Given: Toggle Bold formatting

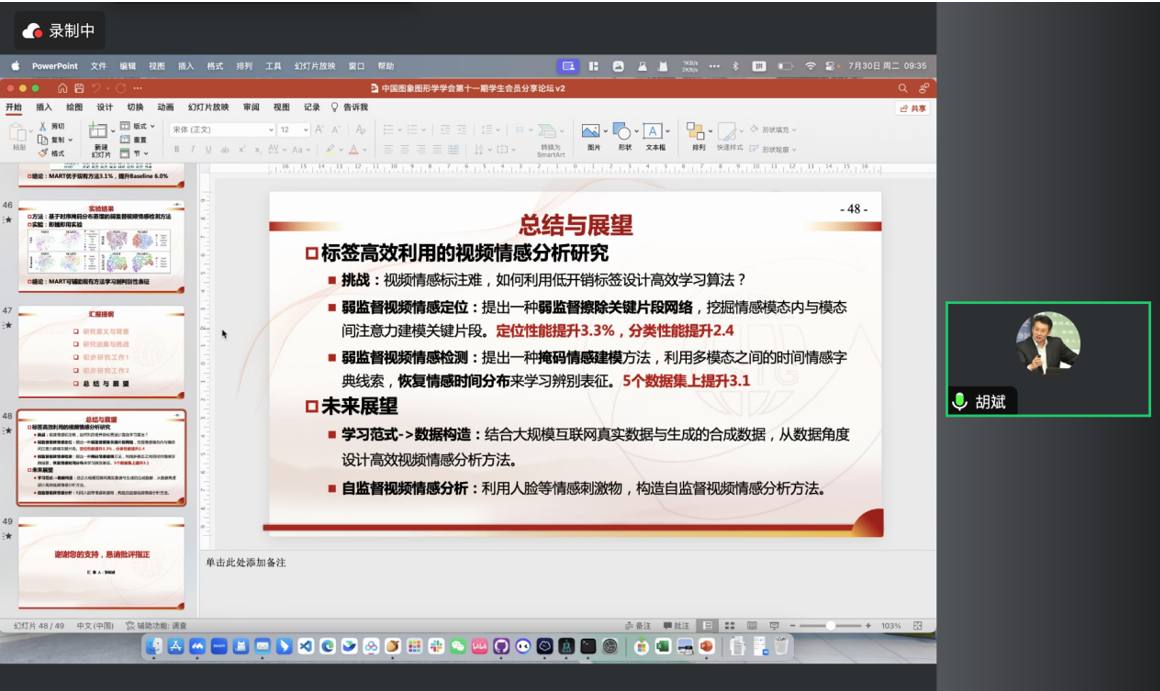Looking at the screenshot, I should coord(177,149).
